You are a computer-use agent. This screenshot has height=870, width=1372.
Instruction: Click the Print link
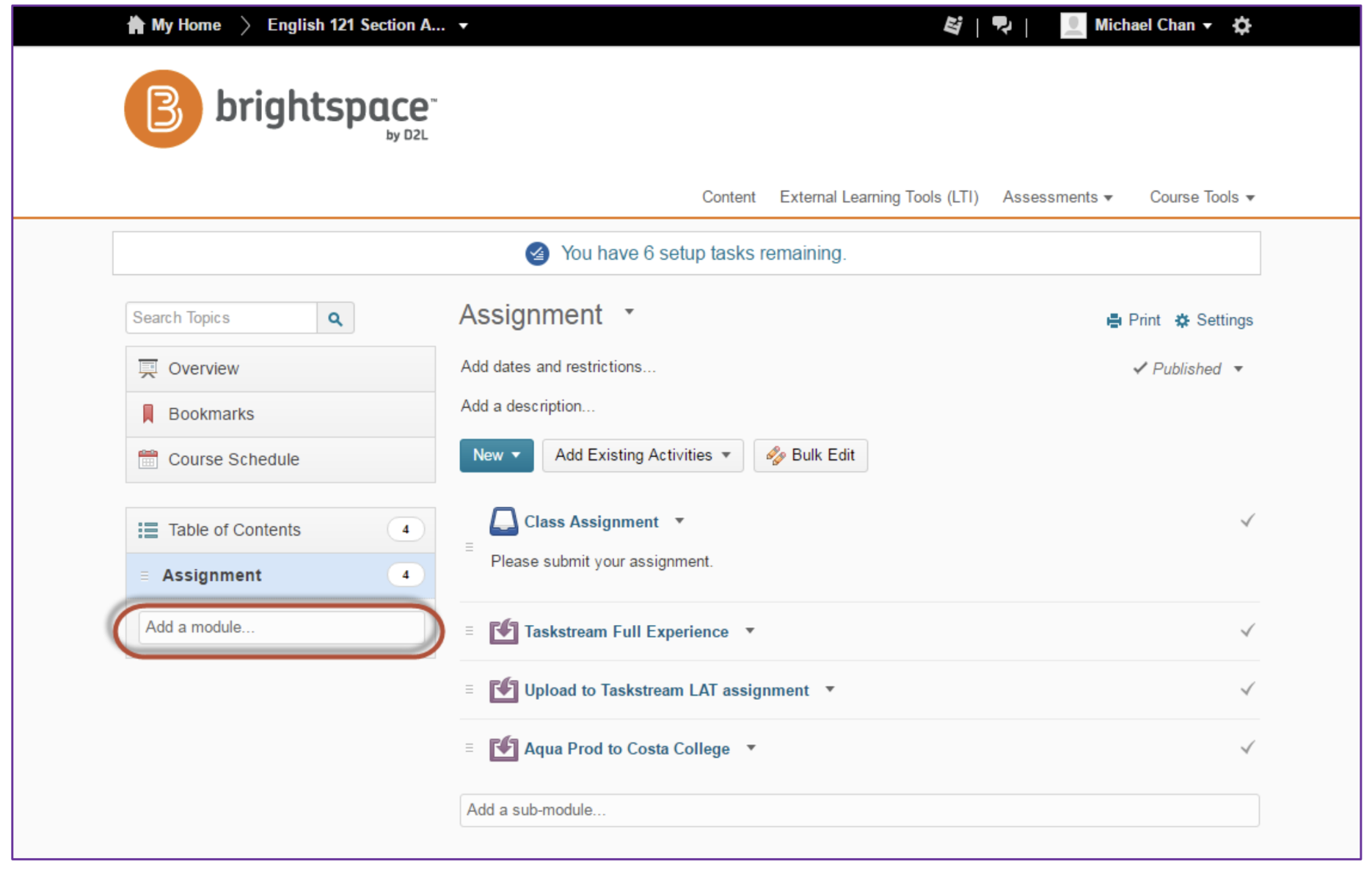coord(1144,321)
